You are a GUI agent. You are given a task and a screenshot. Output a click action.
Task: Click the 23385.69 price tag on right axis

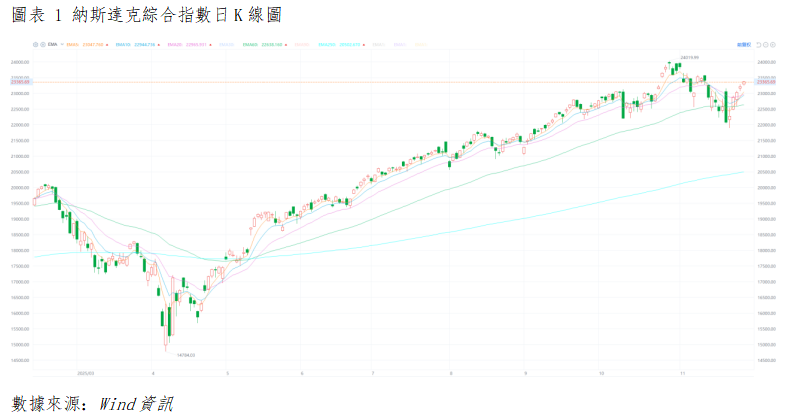(767, 81)
